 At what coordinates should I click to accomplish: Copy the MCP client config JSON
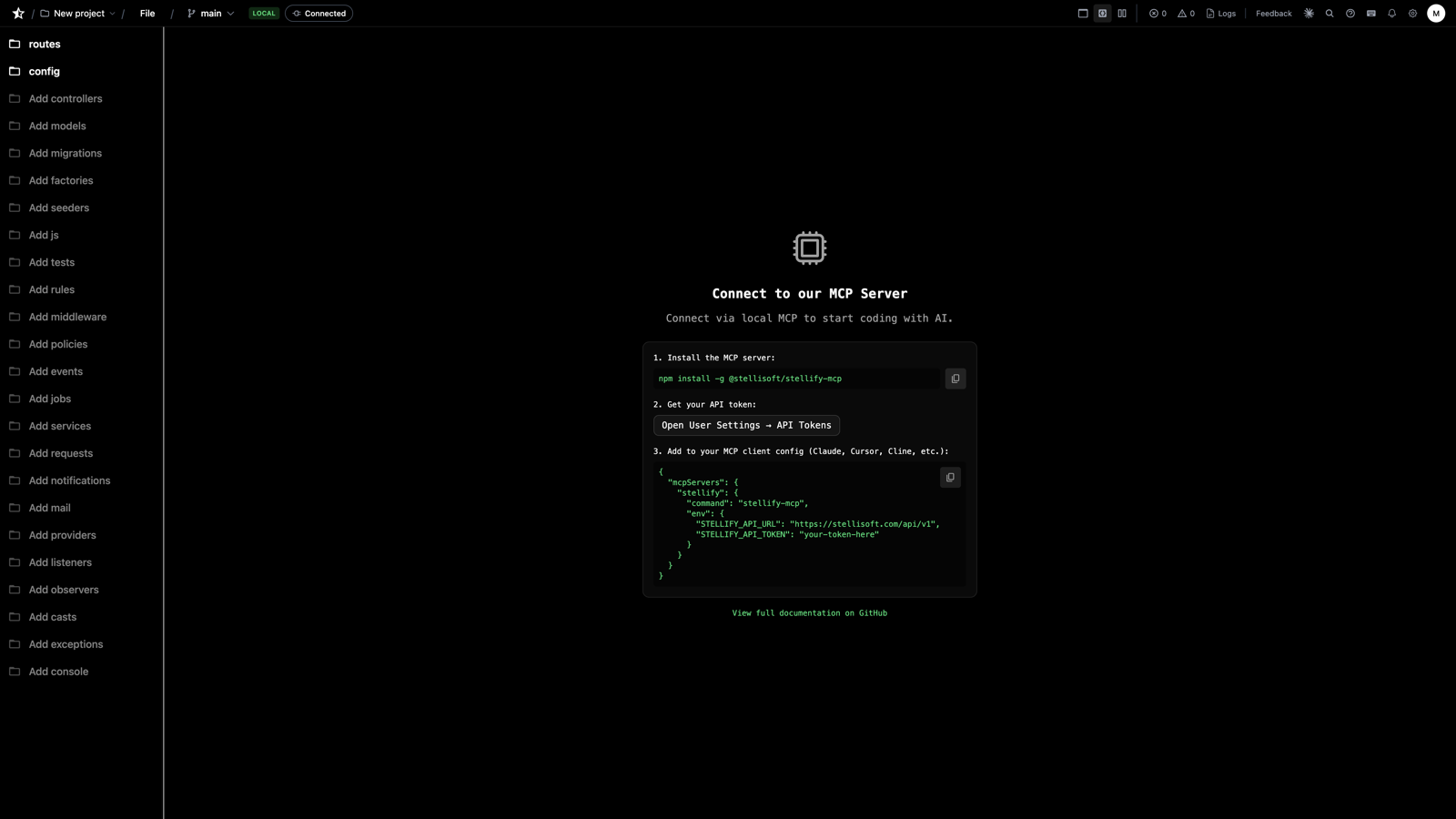950,477
